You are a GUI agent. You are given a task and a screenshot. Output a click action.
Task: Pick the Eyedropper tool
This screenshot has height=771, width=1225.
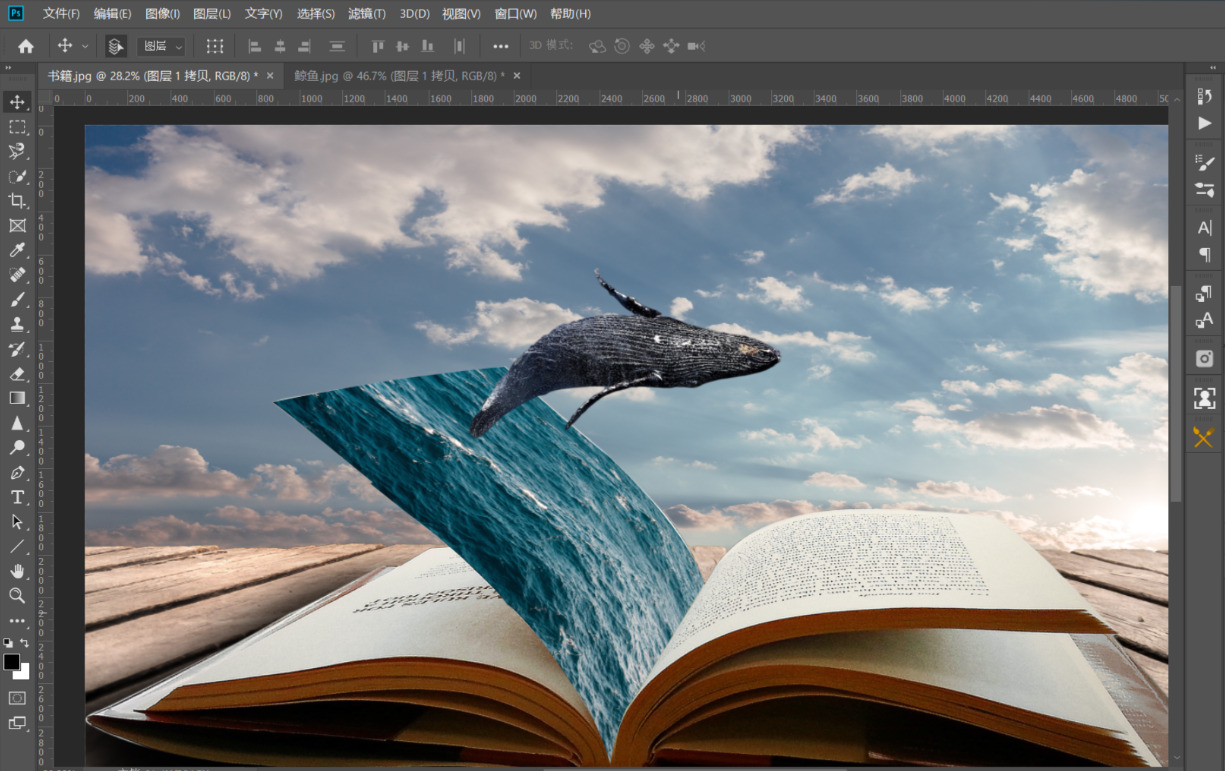(x=17, y=250)
